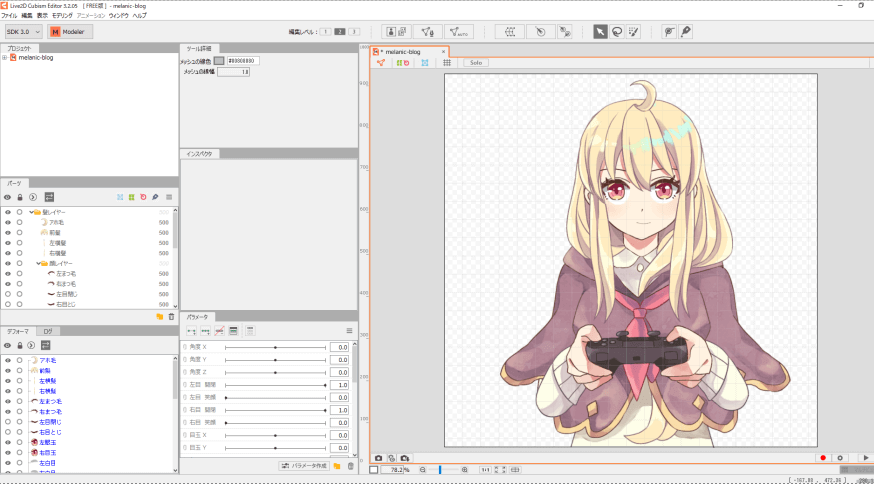Click the 1:1 zoom reset button
This screenshot has height=484, width=874.
[485, 470]
